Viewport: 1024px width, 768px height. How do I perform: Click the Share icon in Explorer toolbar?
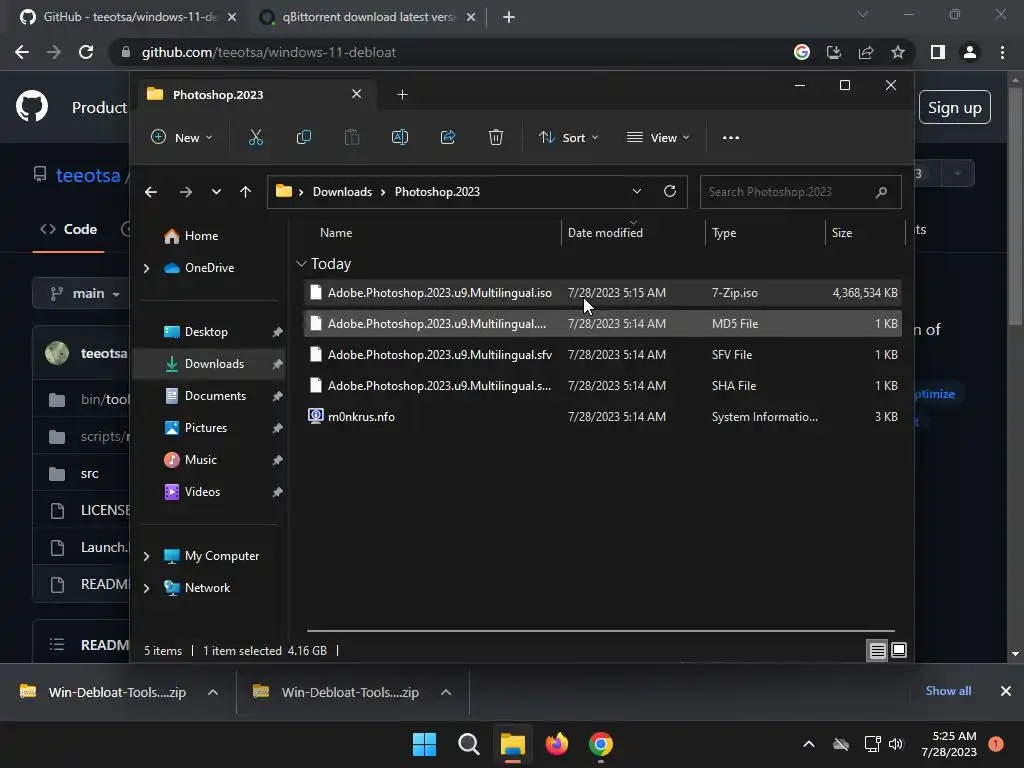448,137
